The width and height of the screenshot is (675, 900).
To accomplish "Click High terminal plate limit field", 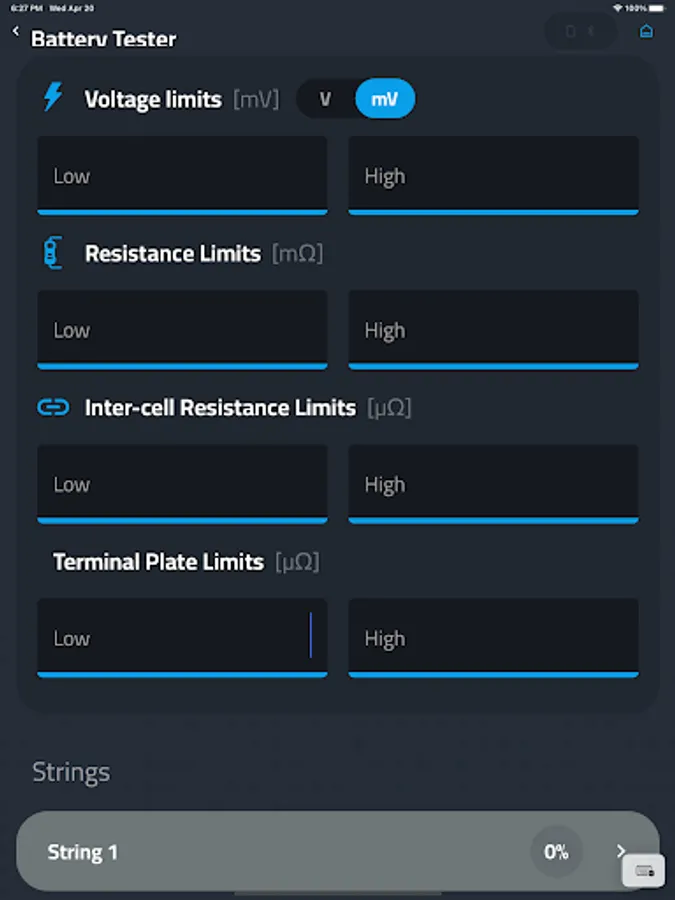I will pyautogui.click(x=493, y=639).
